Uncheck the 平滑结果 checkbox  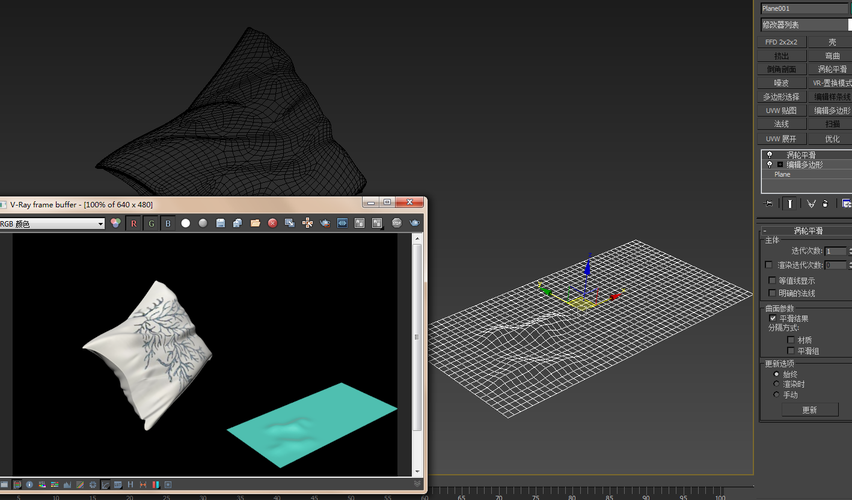(x=772, y=318)
